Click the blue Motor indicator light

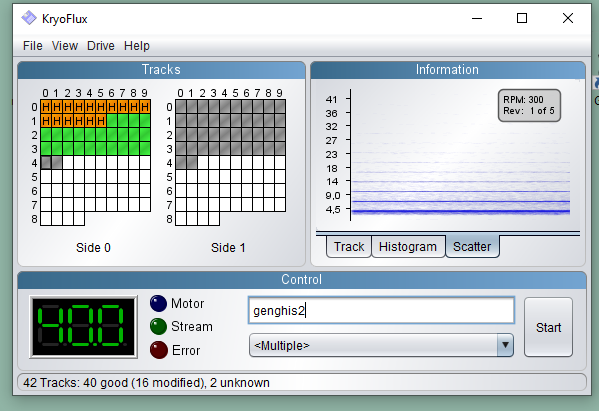coord(158,304)
